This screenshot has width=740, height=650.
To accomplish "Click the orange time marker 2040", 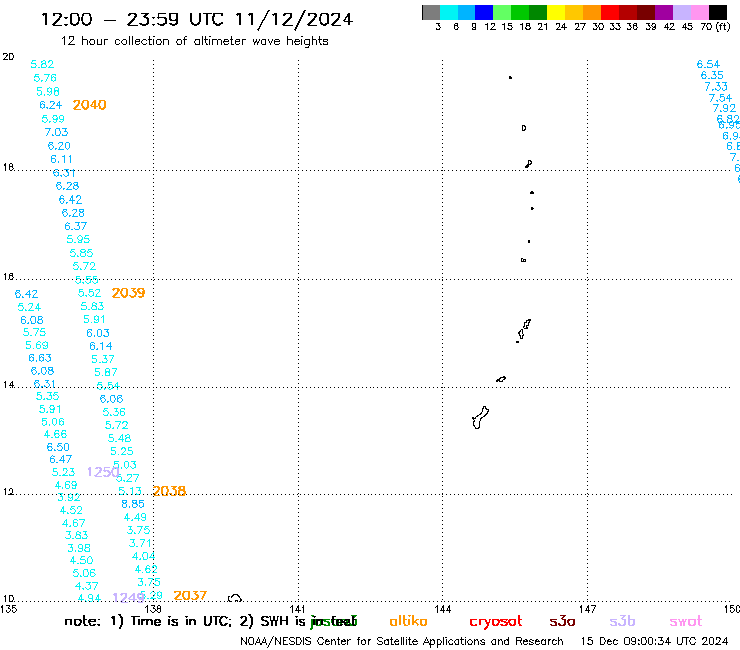I will click(89, 105).
